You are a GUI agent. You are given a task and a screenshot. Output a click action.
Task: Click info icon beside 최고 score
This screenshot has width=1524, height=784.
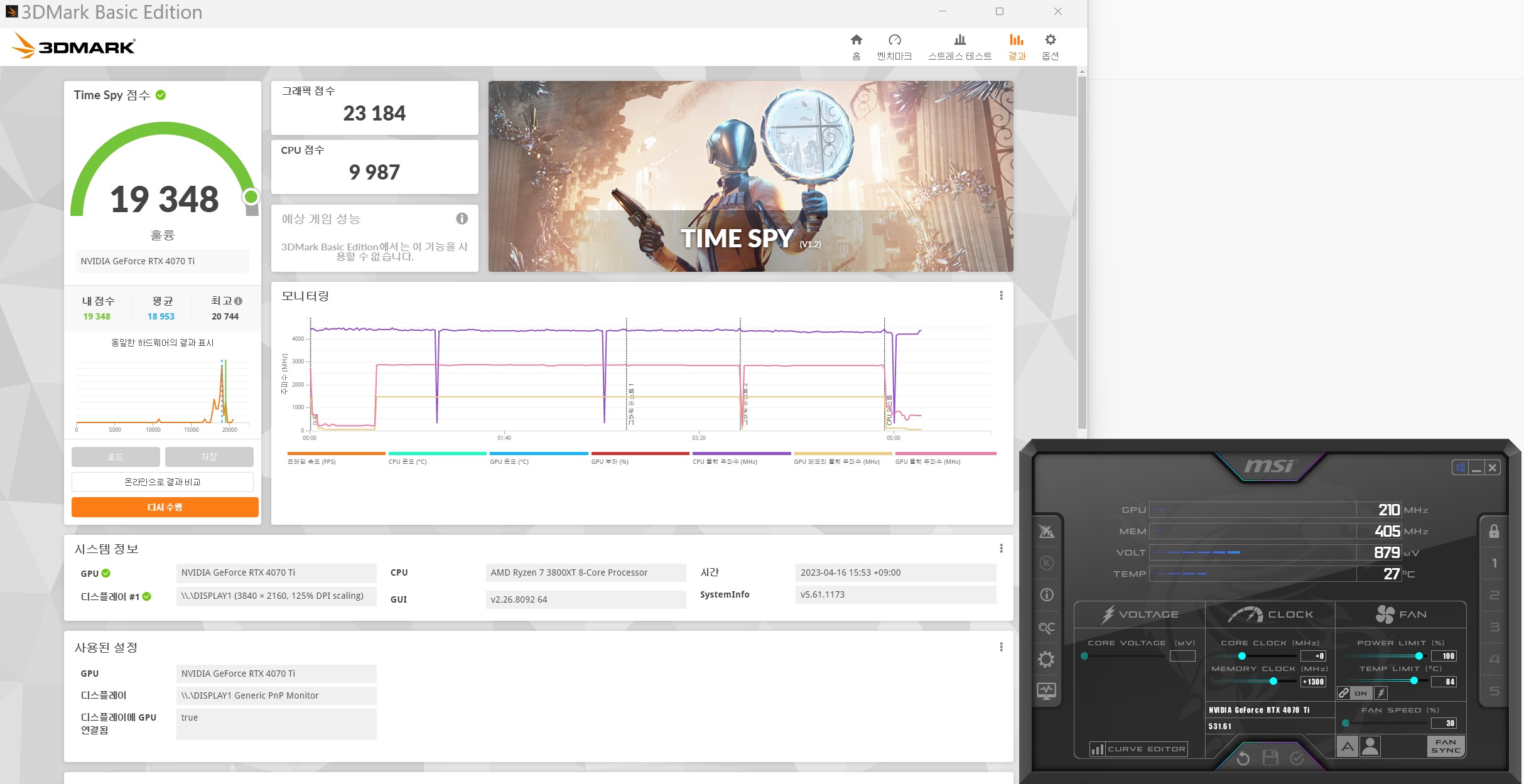239,301
